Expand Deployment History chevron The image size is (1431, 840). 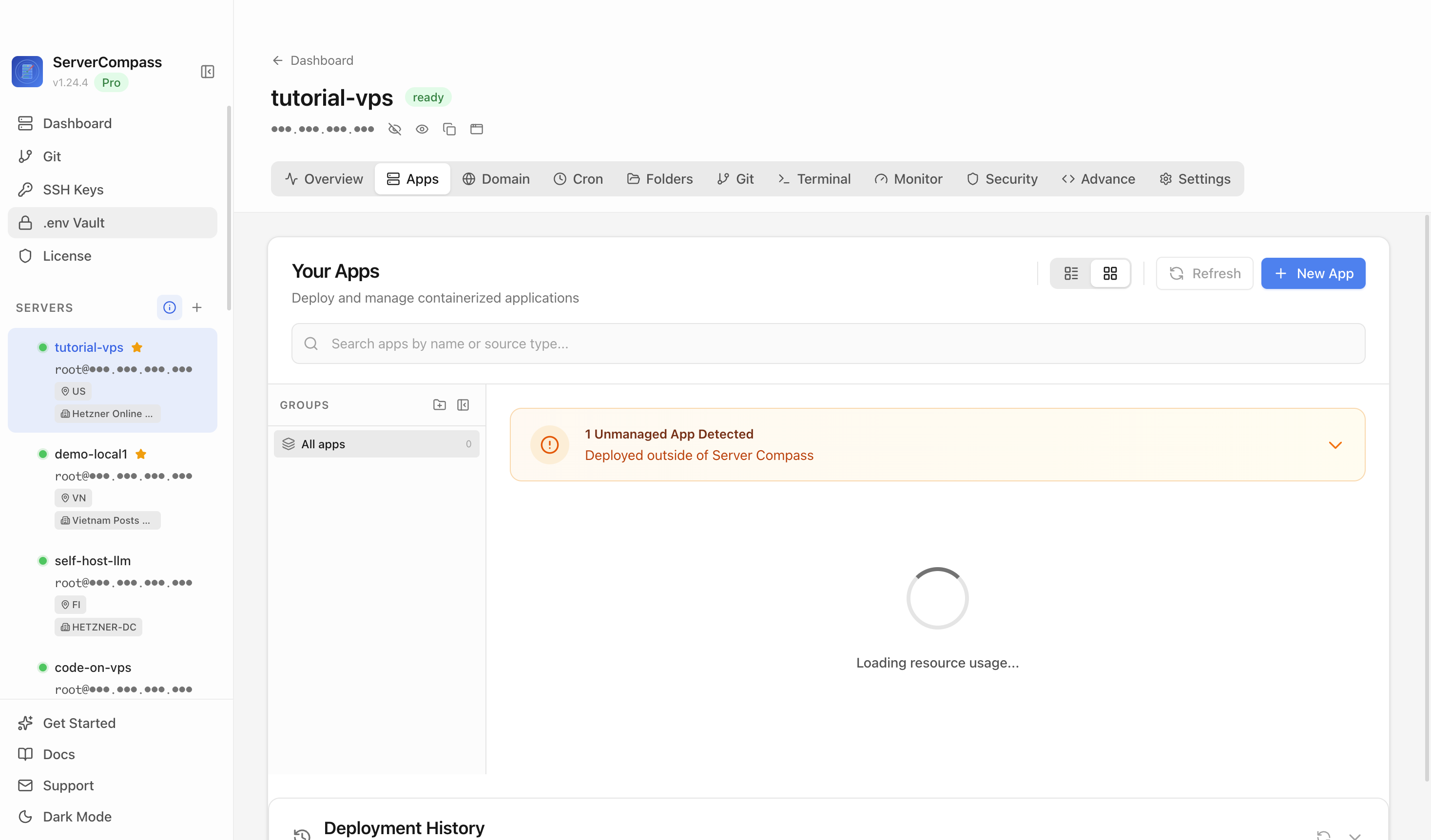(x=1355, y=836)
